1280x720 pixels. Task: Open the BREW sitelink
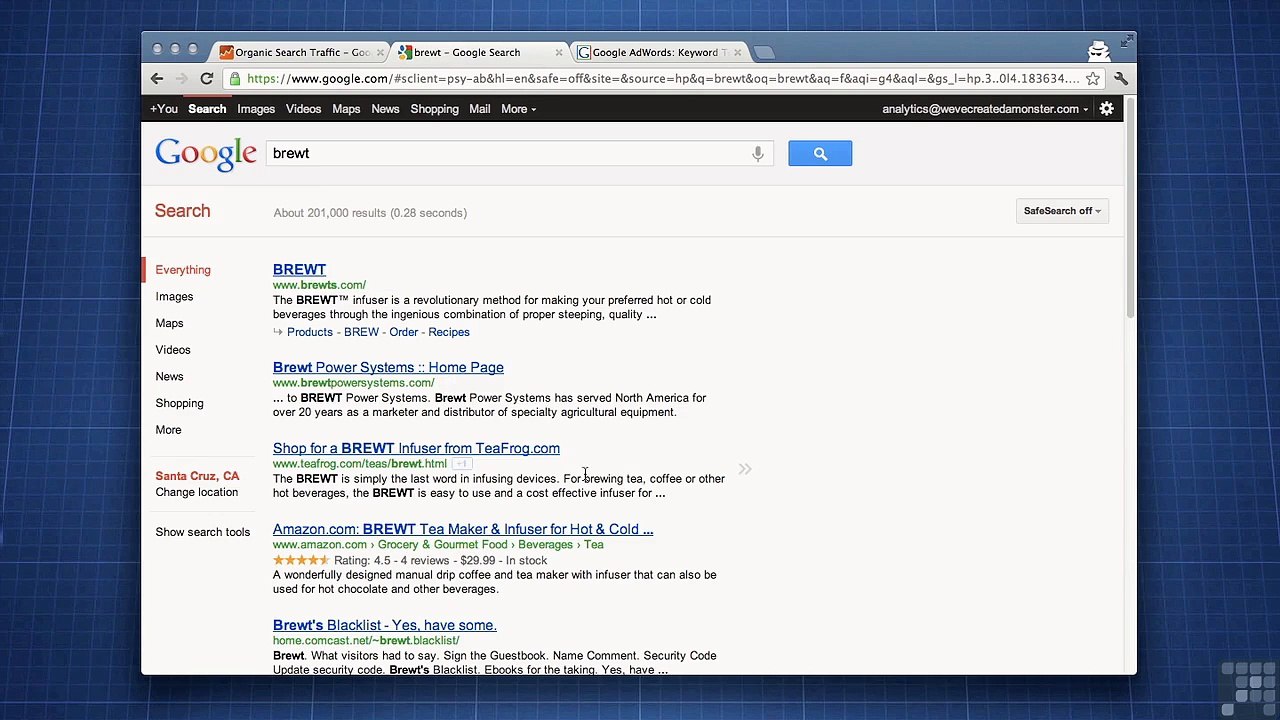point(361,332)
